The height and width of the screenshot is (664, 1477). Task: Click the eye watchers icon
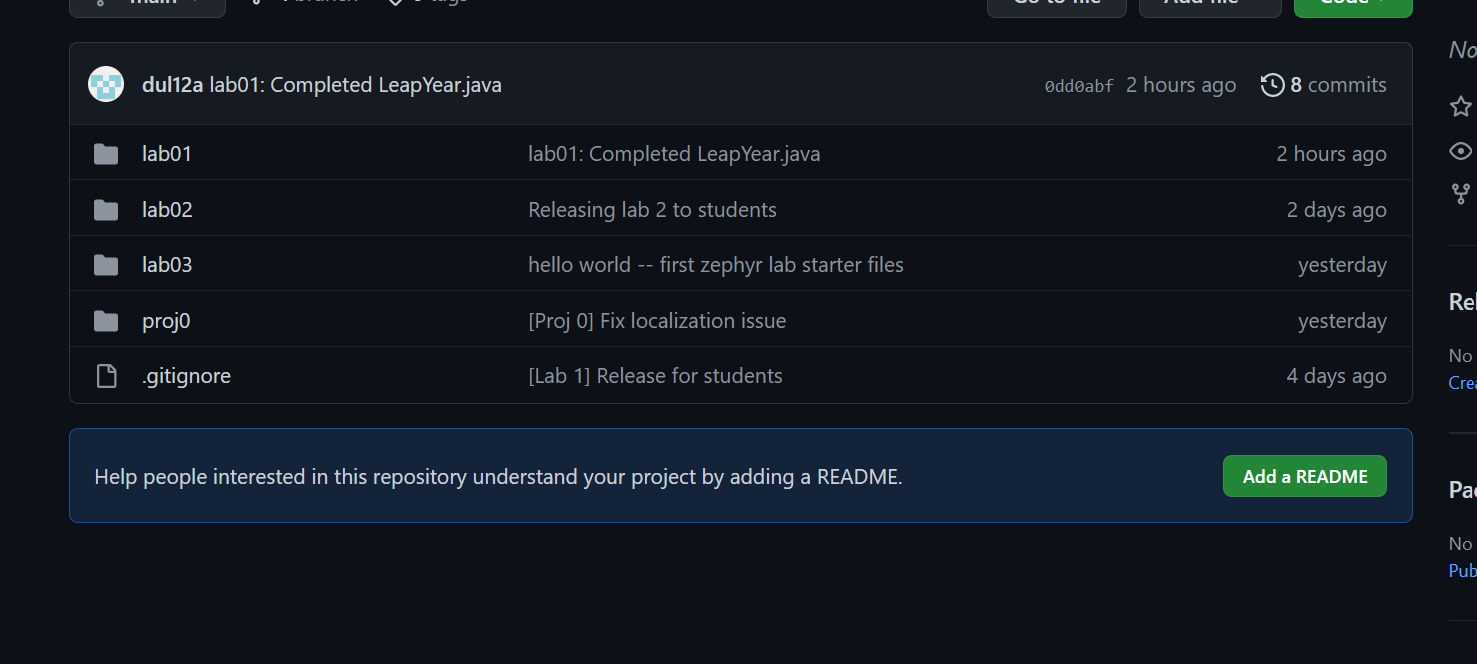(x=1461, y=151)
